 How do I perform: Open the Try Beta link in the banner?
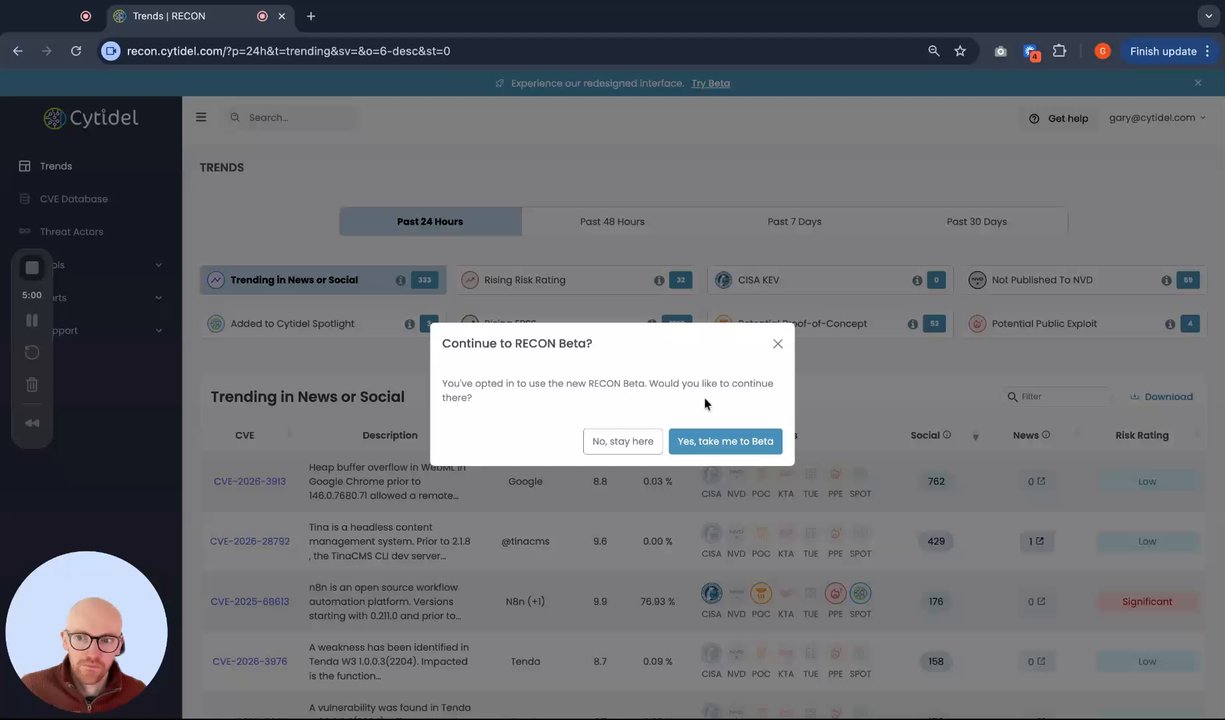point(711,83)
